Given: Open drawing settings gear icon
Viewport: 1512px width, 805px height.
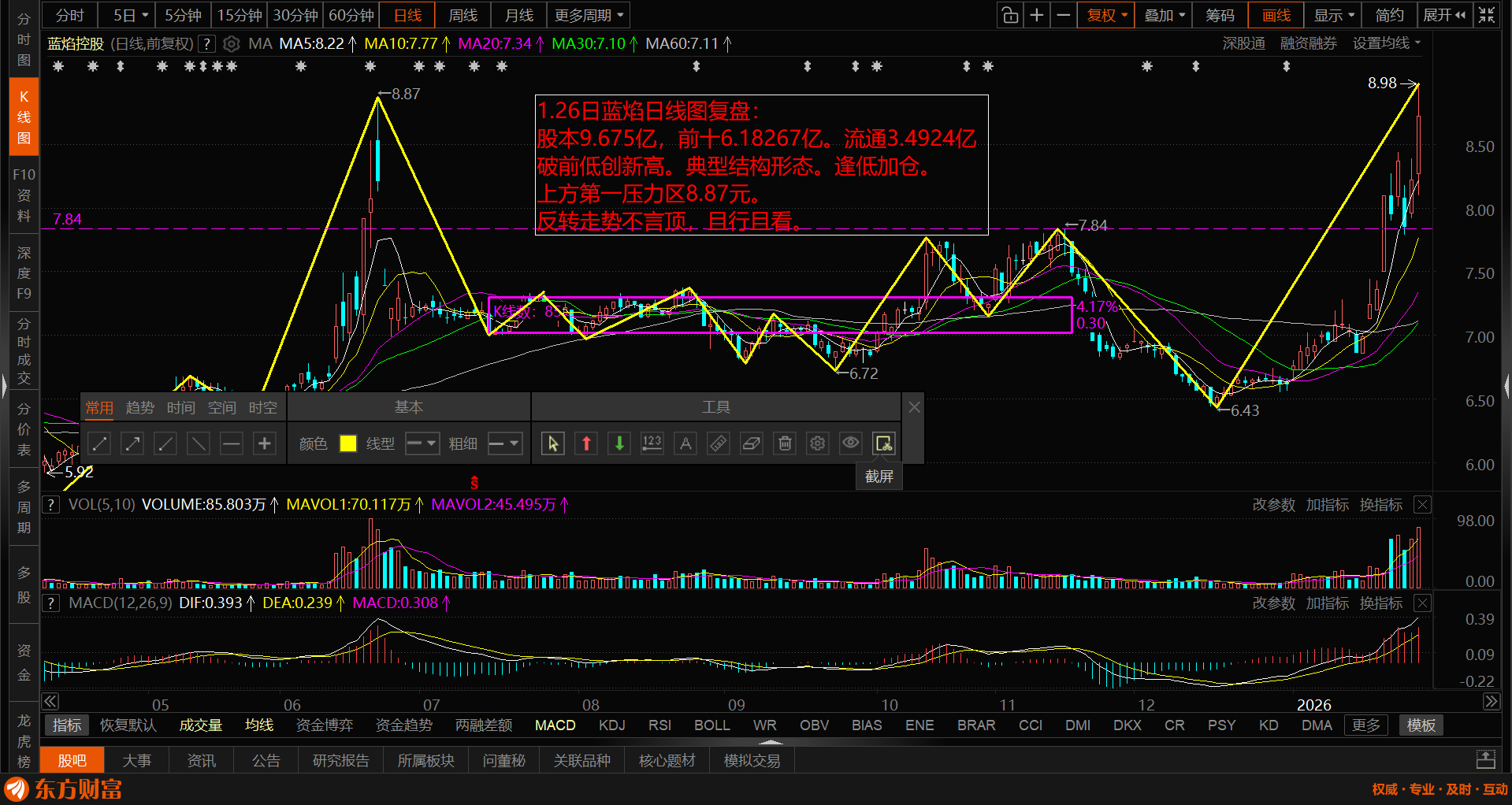Looking at the screenshot, I should [818, 443].
